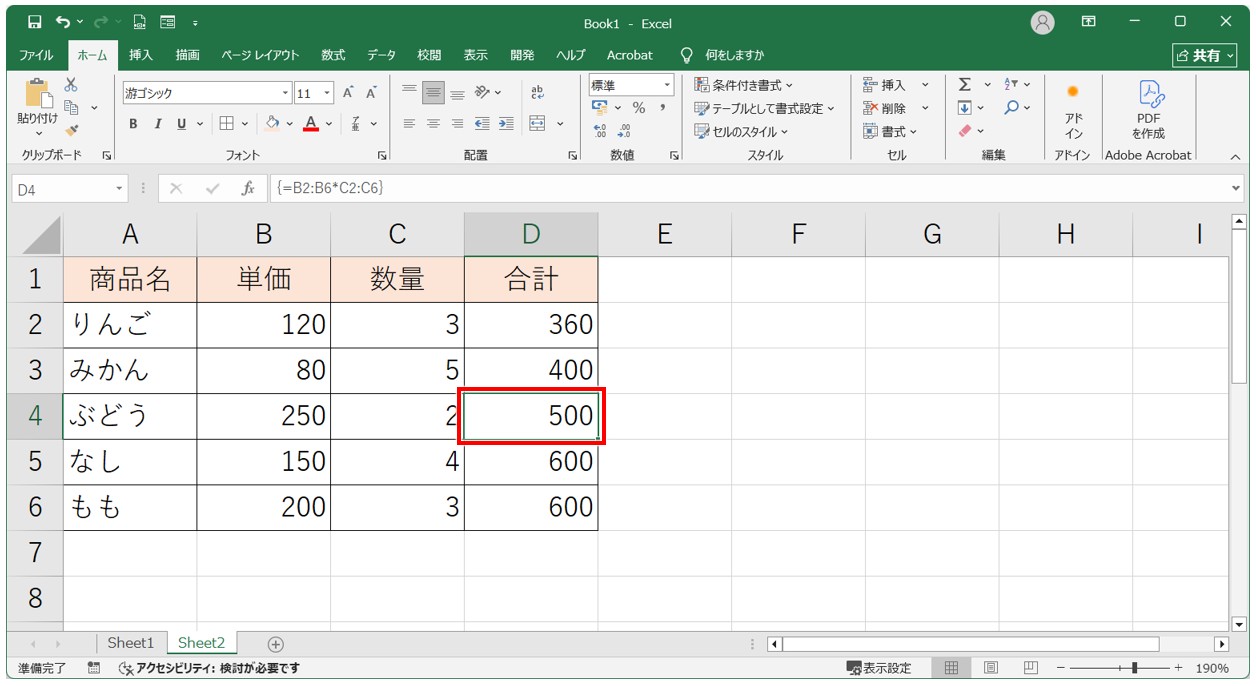
Task: Click the 表示設定 button in status bar
Action: coord(879,668)
